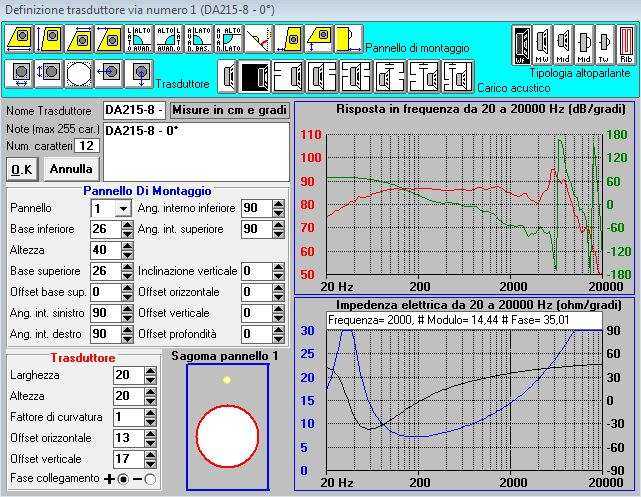Click the transducer Offset verticale field showing 17
The image size is (641, 497).
point(128,459)
